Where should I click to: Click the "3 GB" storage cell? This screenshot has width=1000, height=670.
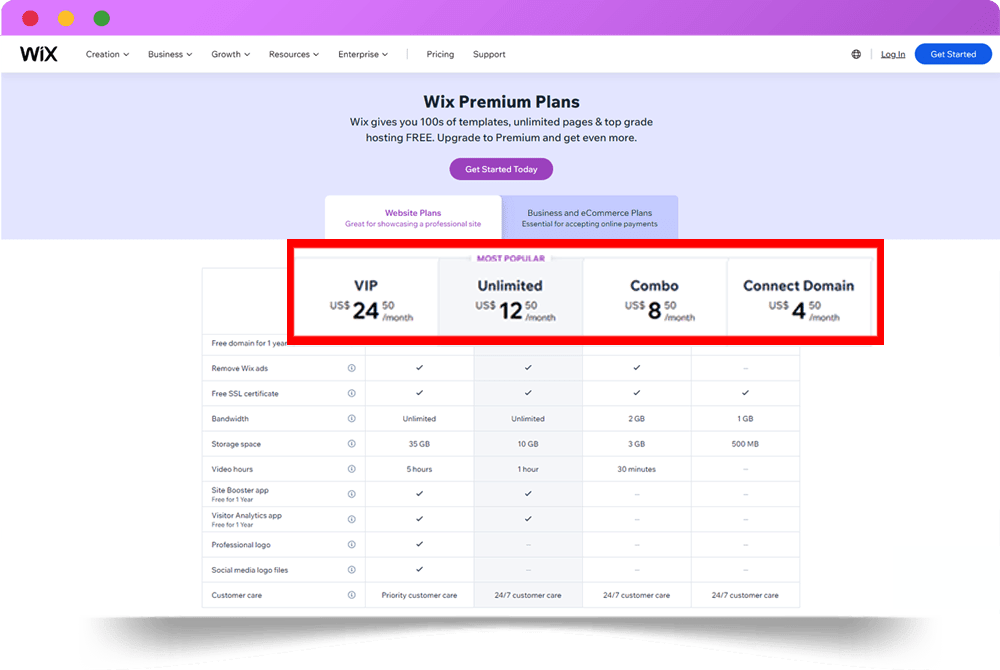tap(636, 444)
